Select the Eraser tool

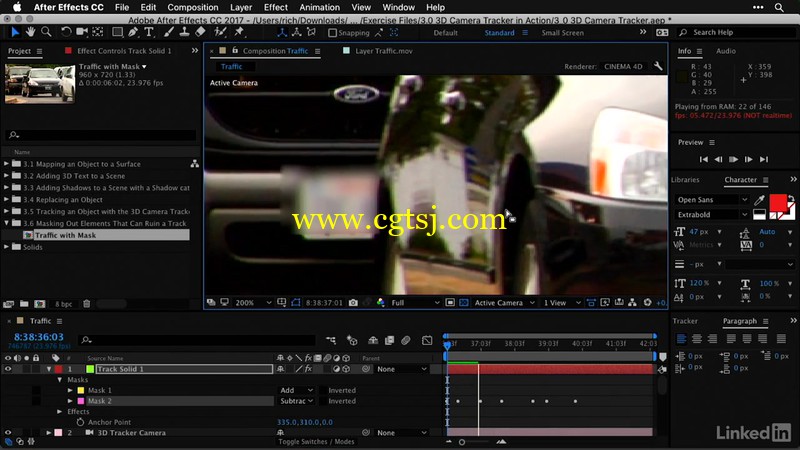(200, 32)
